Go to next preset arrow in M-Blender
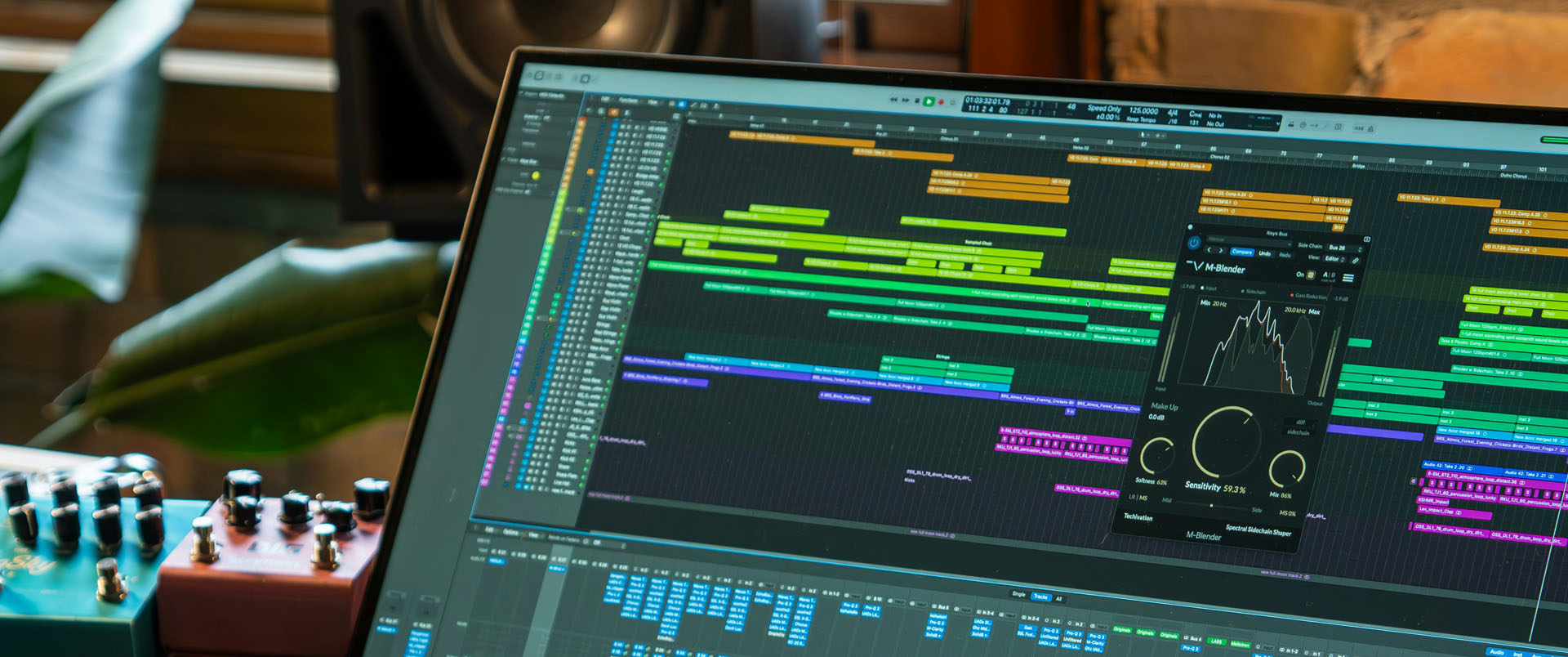Image resolution: width=1568 pixels, height=657 pixels. (1221, 251)
